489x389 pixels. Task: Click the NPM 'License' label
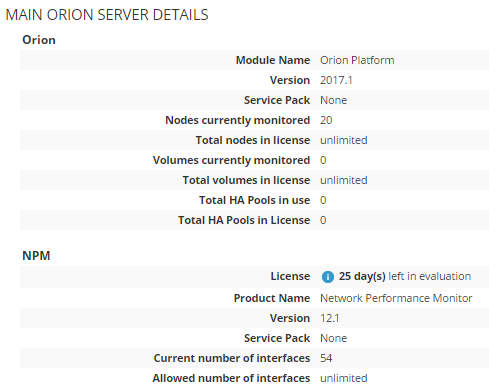pyautogui.click(x=290, y=276)
